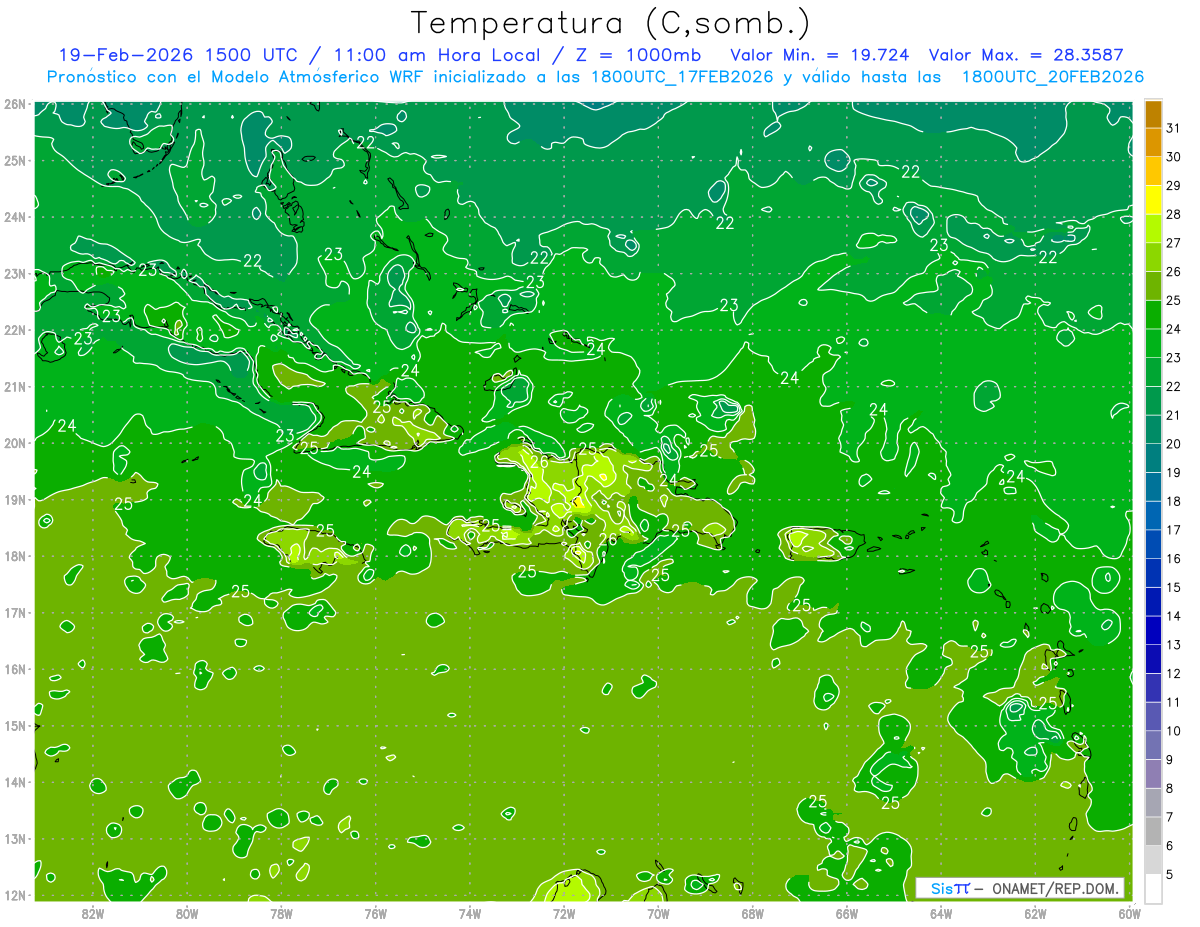Viewport: 1200px width, 927px height.
Task: Click the "17N" latitude axis label
Action: pyautogui.click(x=13, y=612)
